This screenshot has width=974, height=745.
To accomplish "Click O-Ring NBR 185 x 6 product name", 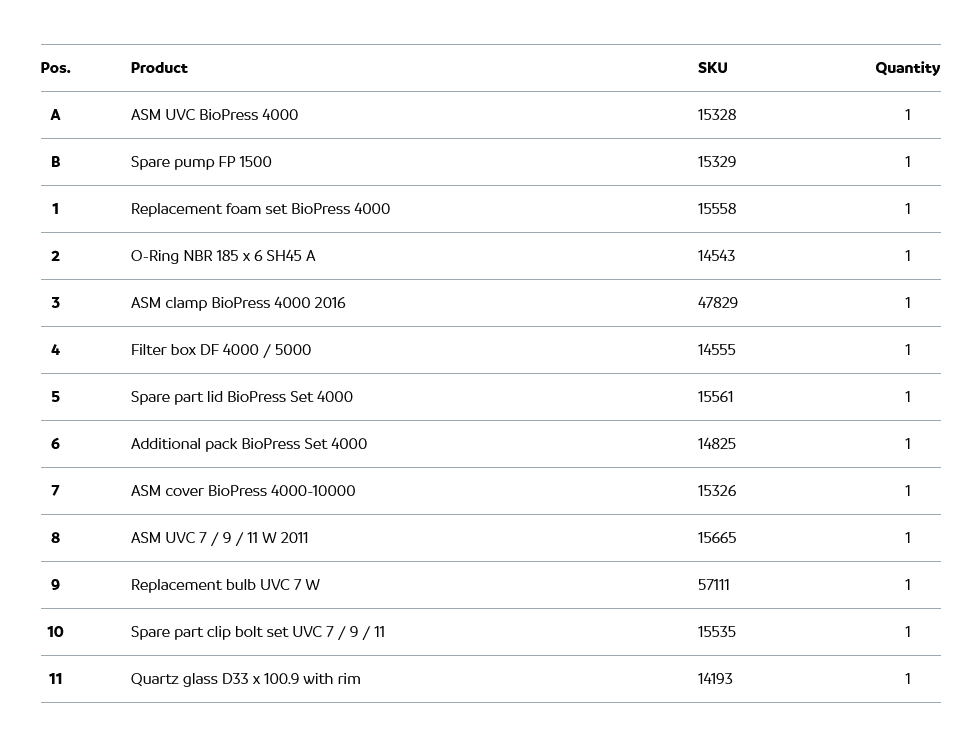I will (x=223, y=256).
